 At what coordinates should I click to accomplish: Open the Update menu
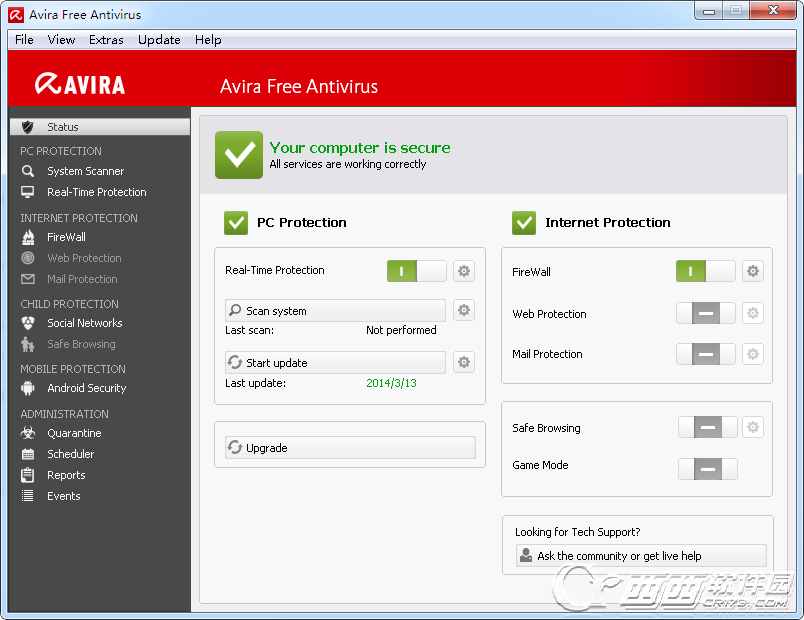[x=159, y=39]
